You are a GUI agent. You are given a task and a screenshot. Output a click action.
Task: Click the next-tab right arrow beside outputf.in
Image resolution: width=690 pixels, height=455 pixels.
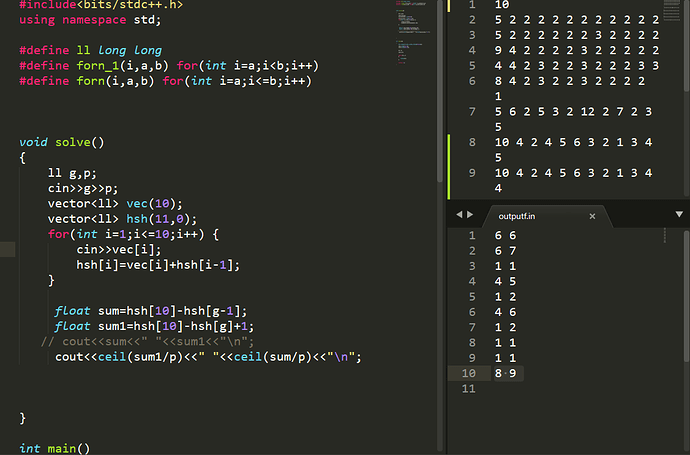point(470,214)
